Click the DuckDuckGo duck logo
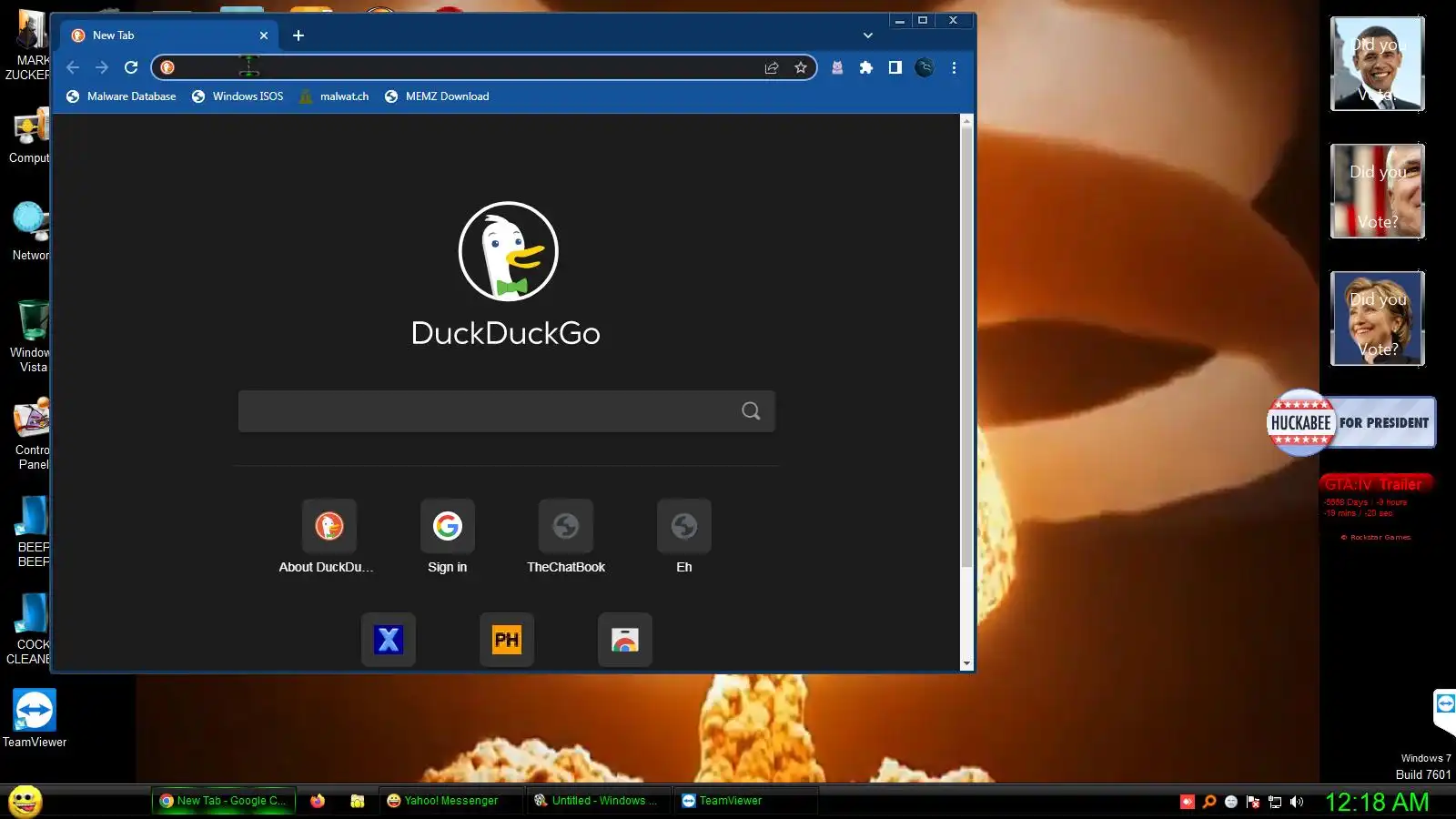The height and width of the screenshot is (819, 1456). click(x=508, y=251)
